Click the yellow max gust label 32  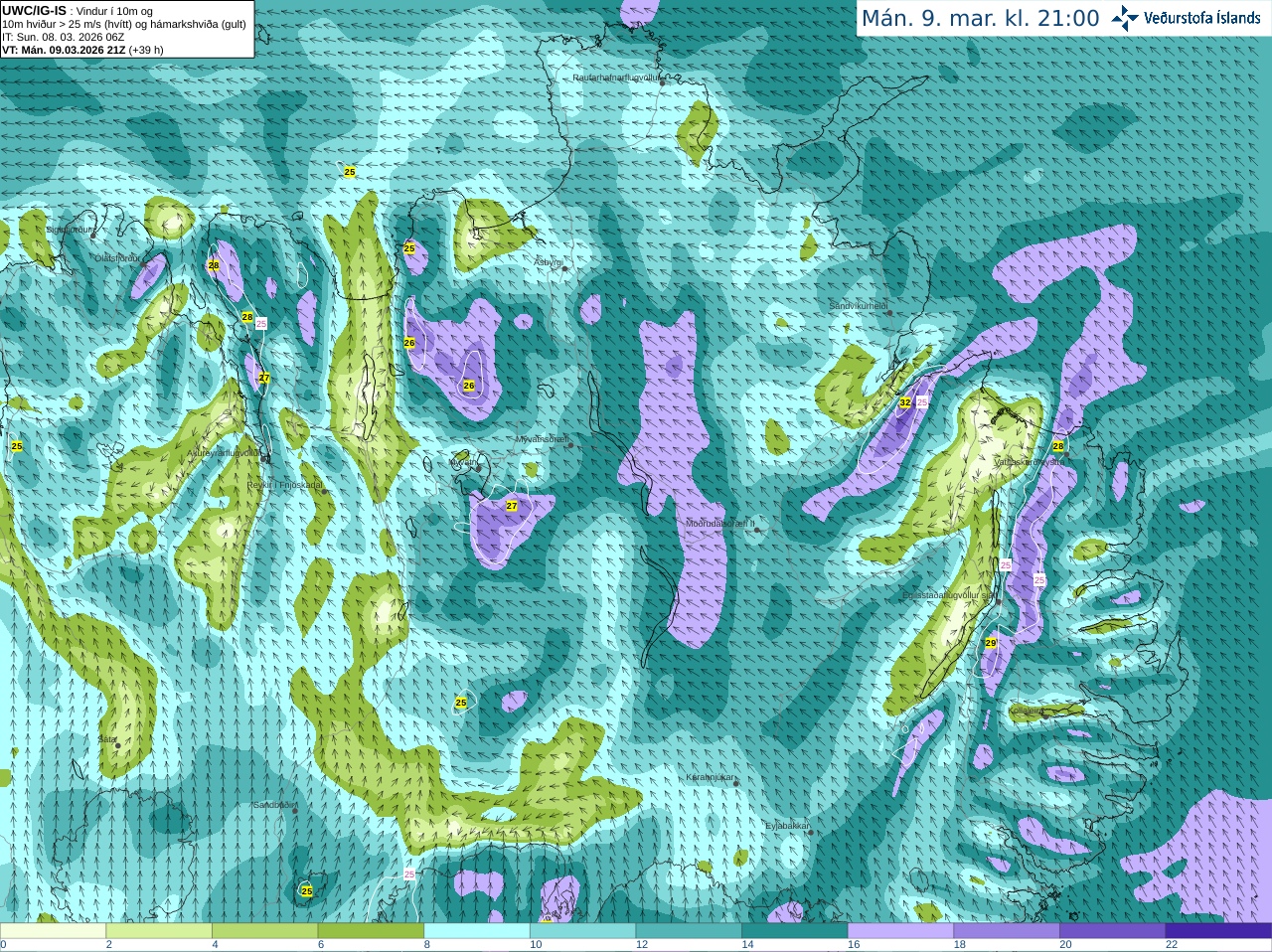(x=905, y=402)
